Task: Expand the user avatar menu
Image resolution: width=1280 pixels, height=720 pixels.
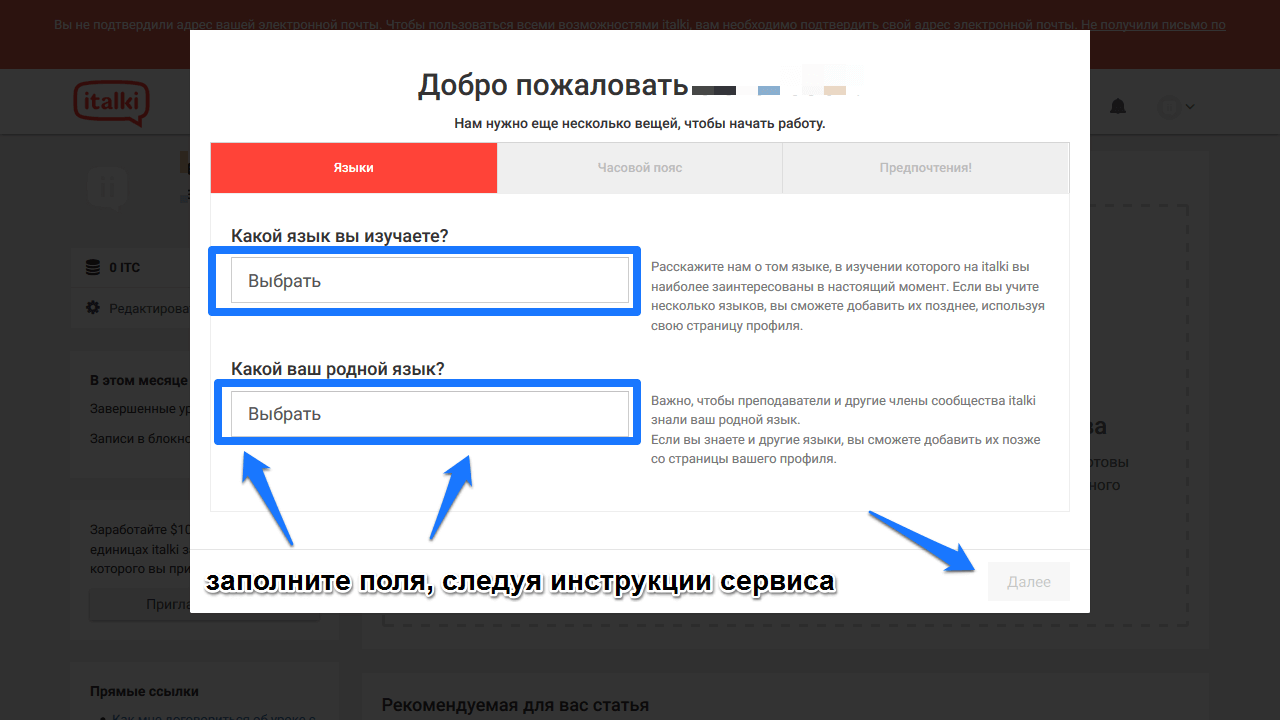Action: [x=1176, y=107]
